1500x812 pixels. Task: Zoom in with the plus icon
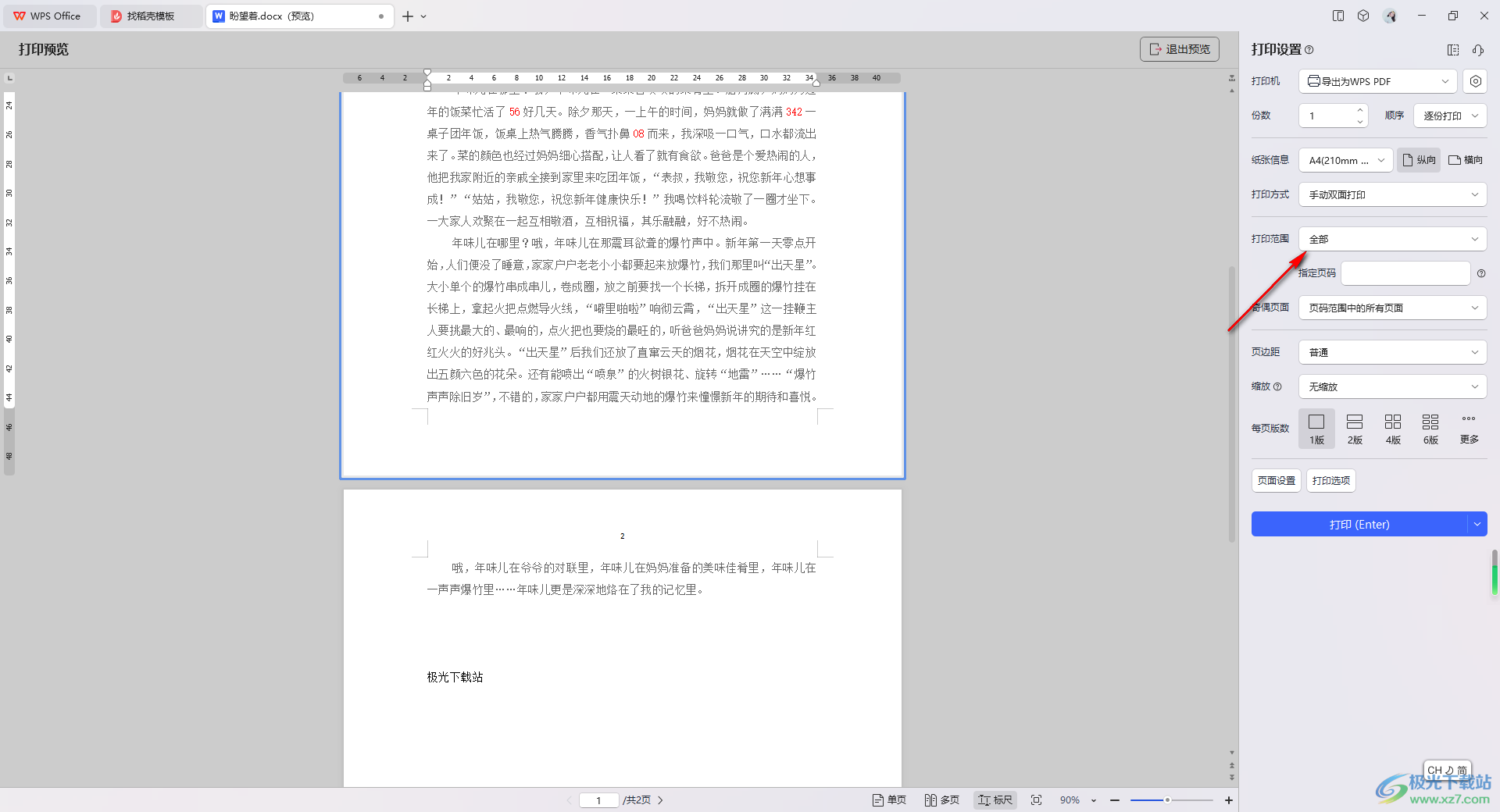pyautogui.click(x=1228, y=800)
